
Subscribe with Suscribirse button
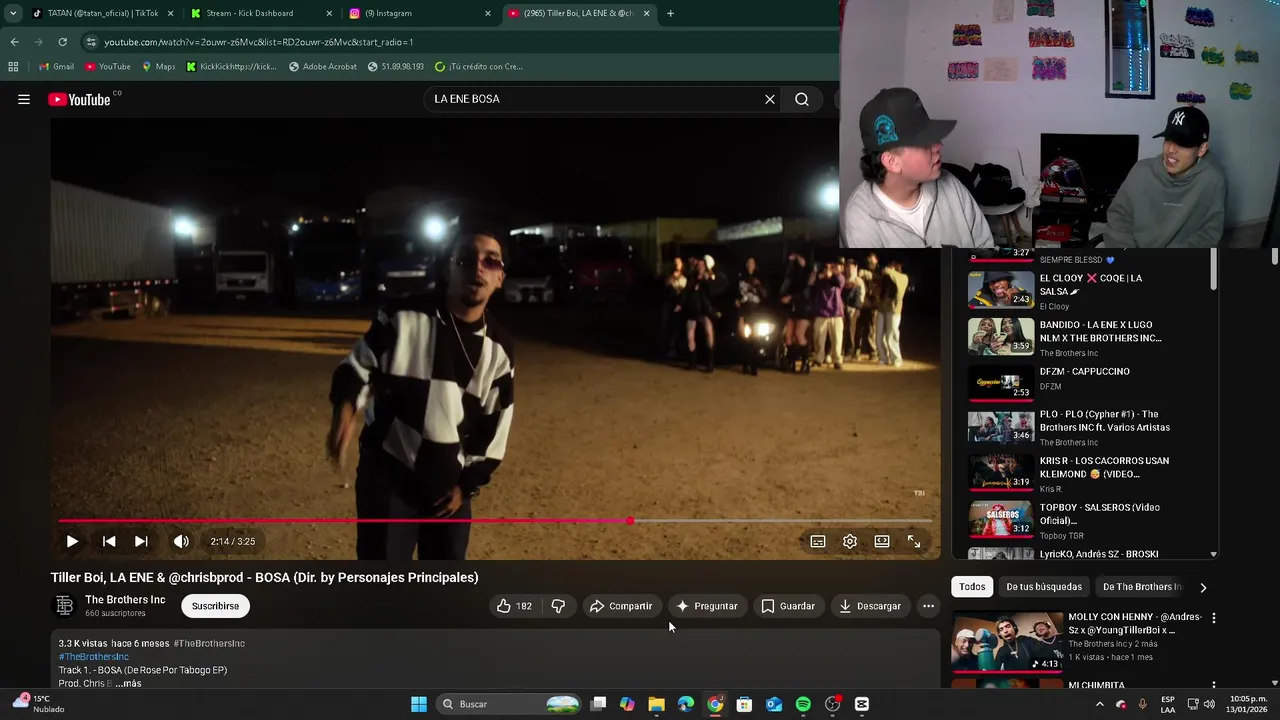coord(215,606)
